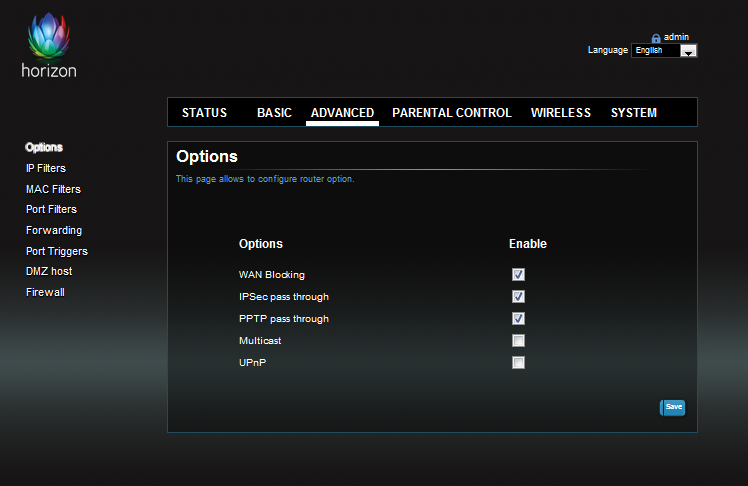Click the horizon logo

click(x=49, y=45)
